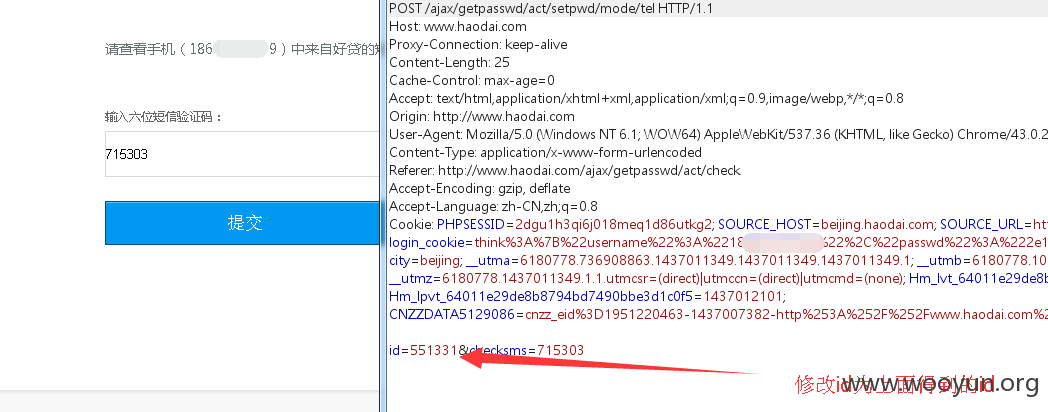The height and width of the screenshot is (412, 1048).
Task: Select the Accept-Encoding: gzip, deflate header
Action: (479, 189)
